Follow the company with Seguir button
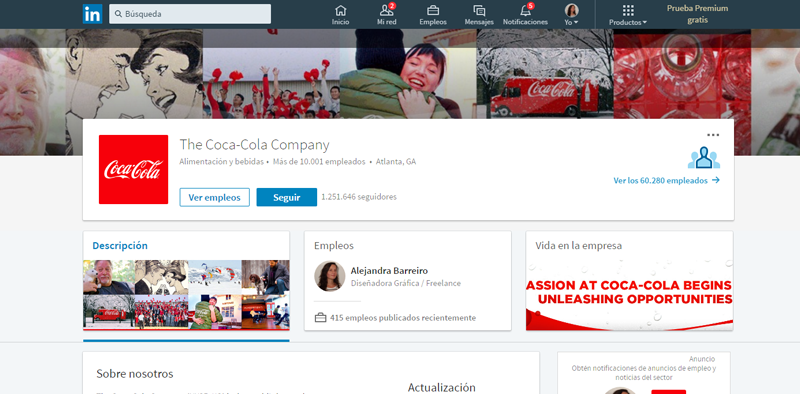The width and height of the screenshot is (800, 394). pyautogui.click(x=286, y=198)
